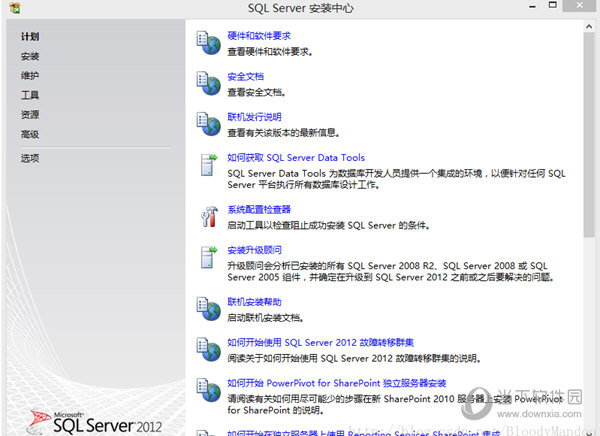Go to the 高级 section

(x=30, y=134)
